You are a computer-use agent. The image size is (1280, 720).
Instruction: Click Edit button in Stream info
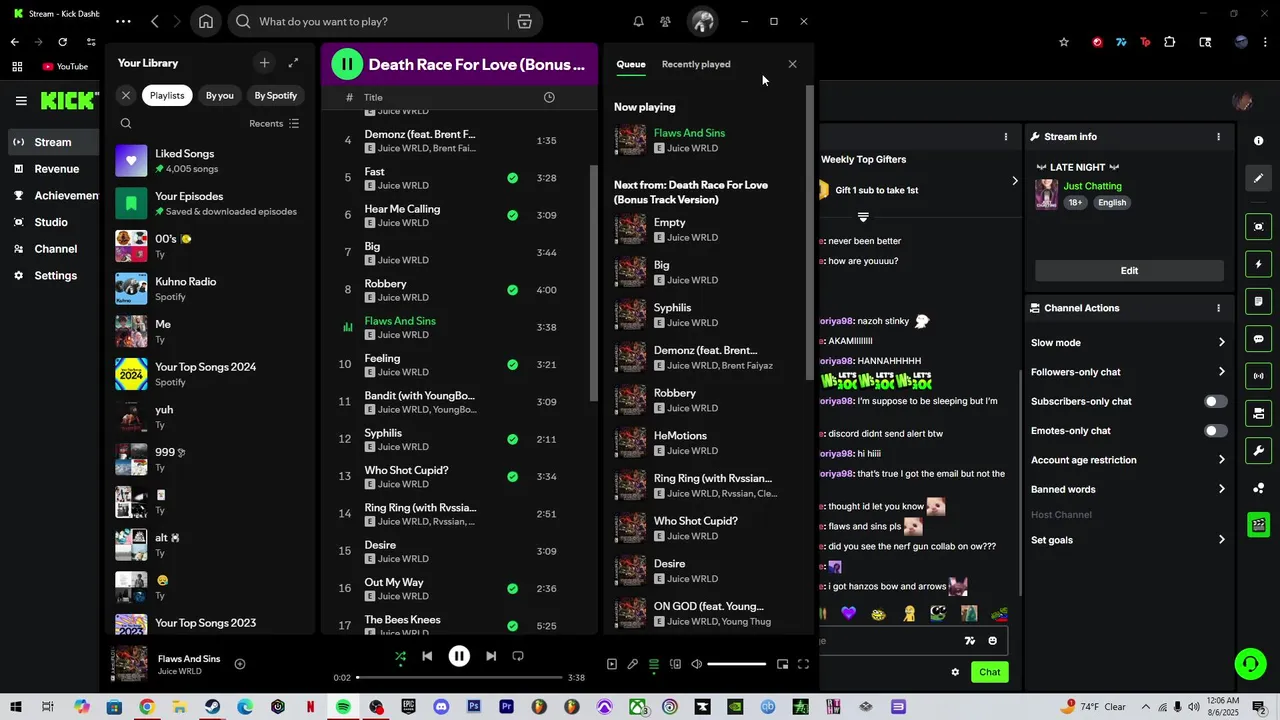click(x=1129, y=271)
